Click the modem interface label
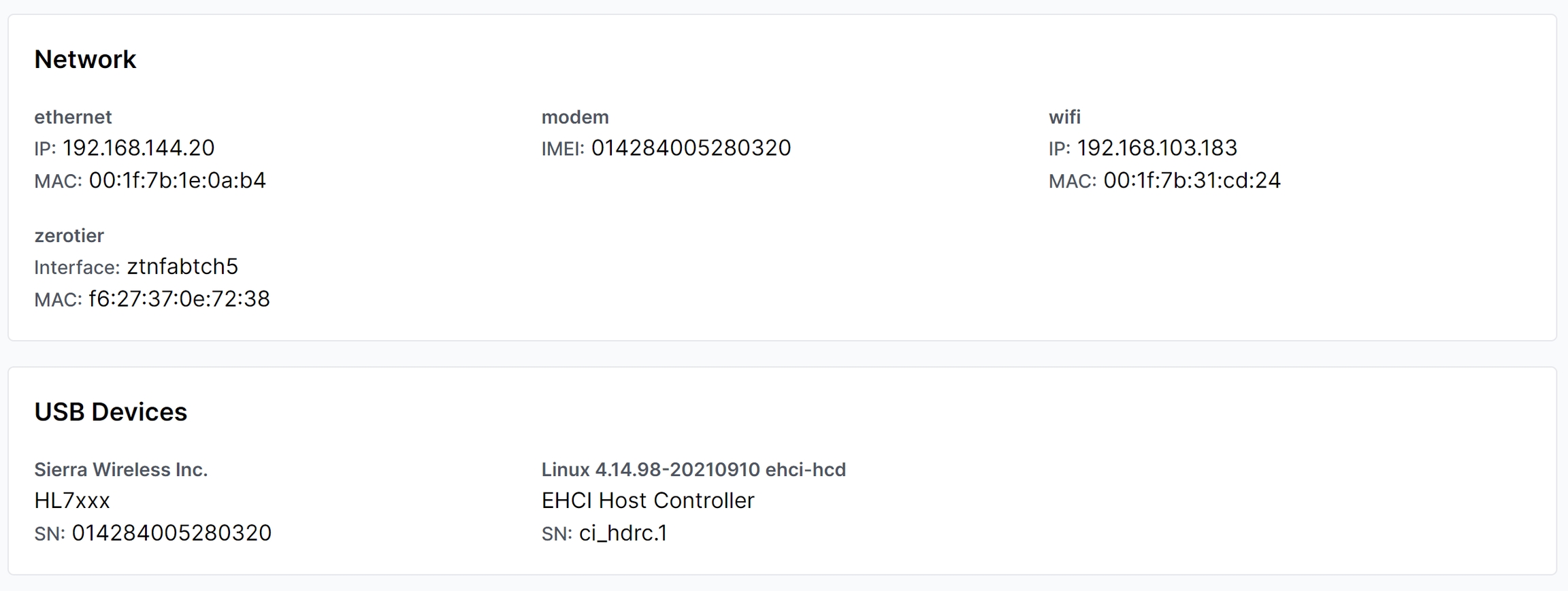The image size is (1568, 591). pyautogui.click(x=575, y=117)
